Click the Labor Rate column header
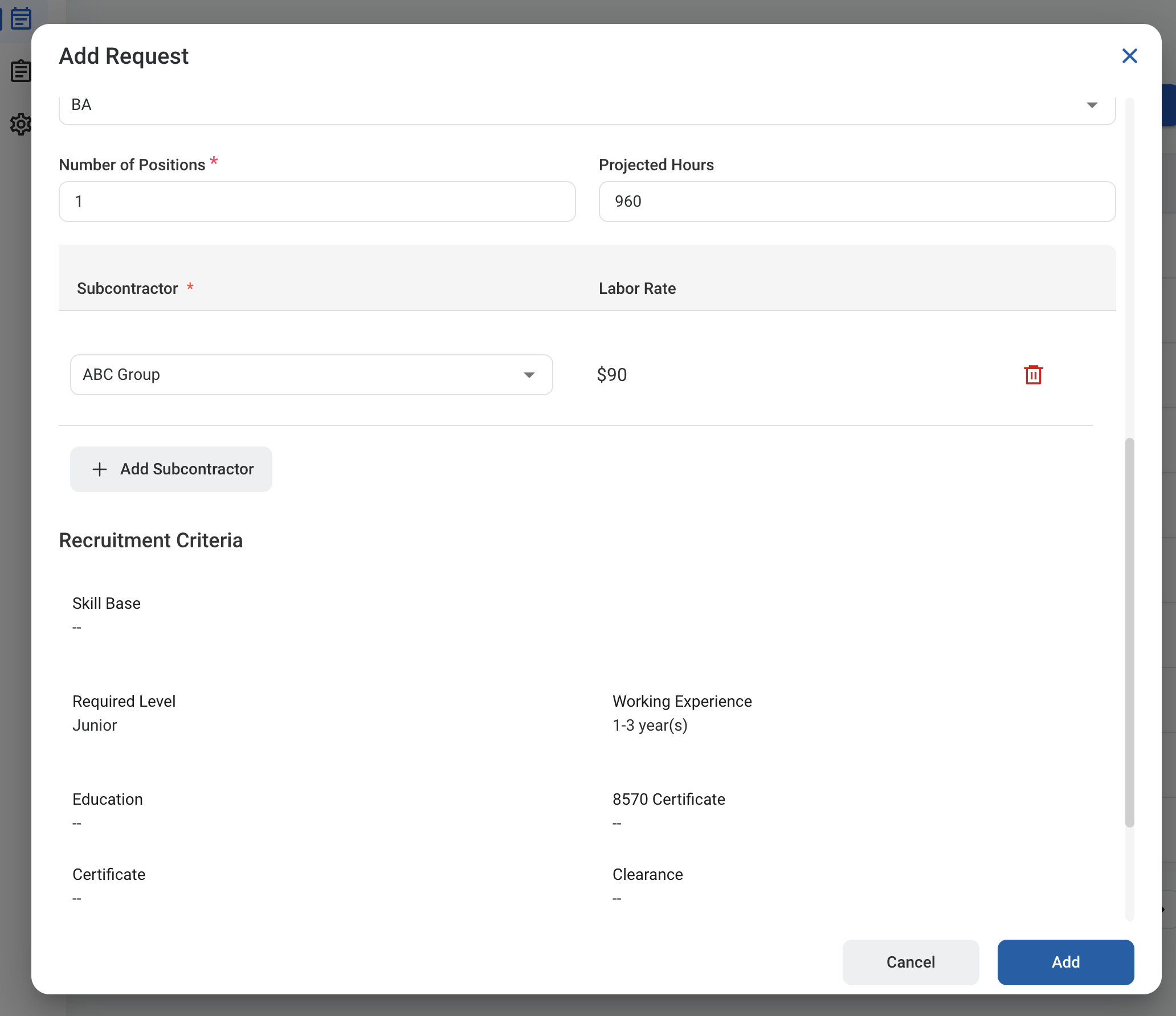 click(637, 289)
